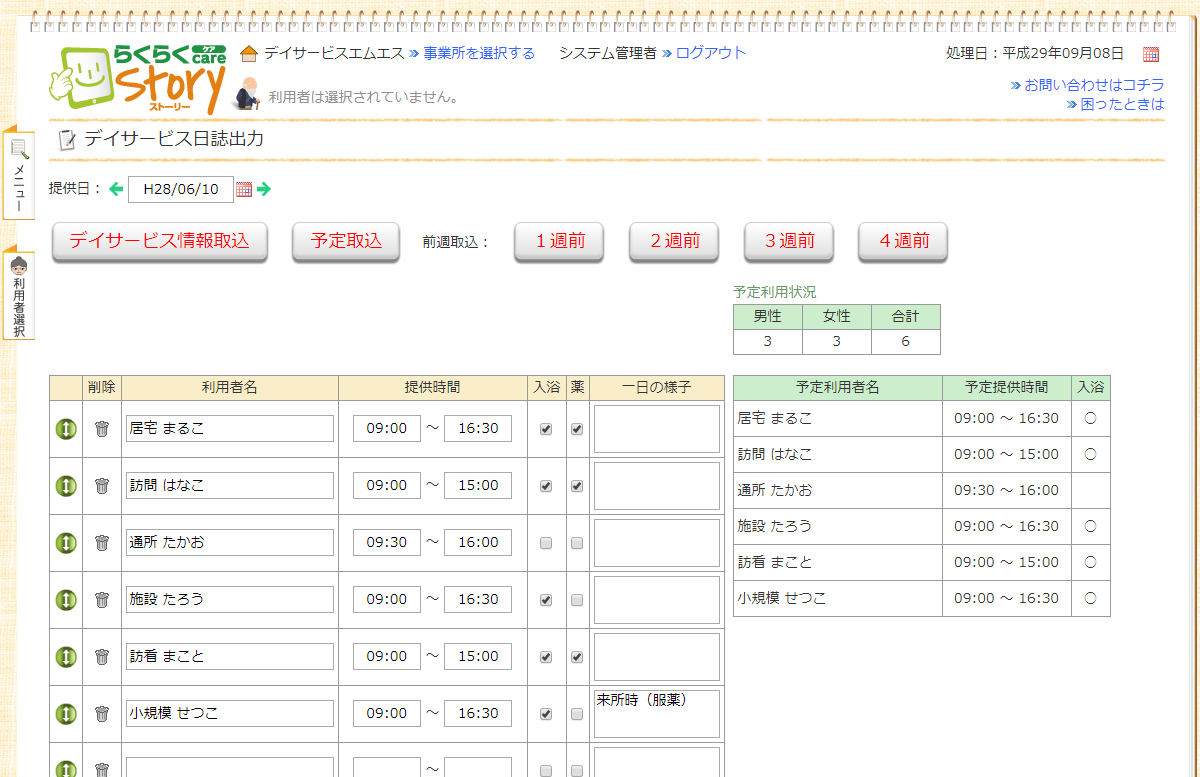Image resolution: width=1200 pixels, height=777 pixels.
Task: Open the 利用者選択 side tab
Action: 19,294
